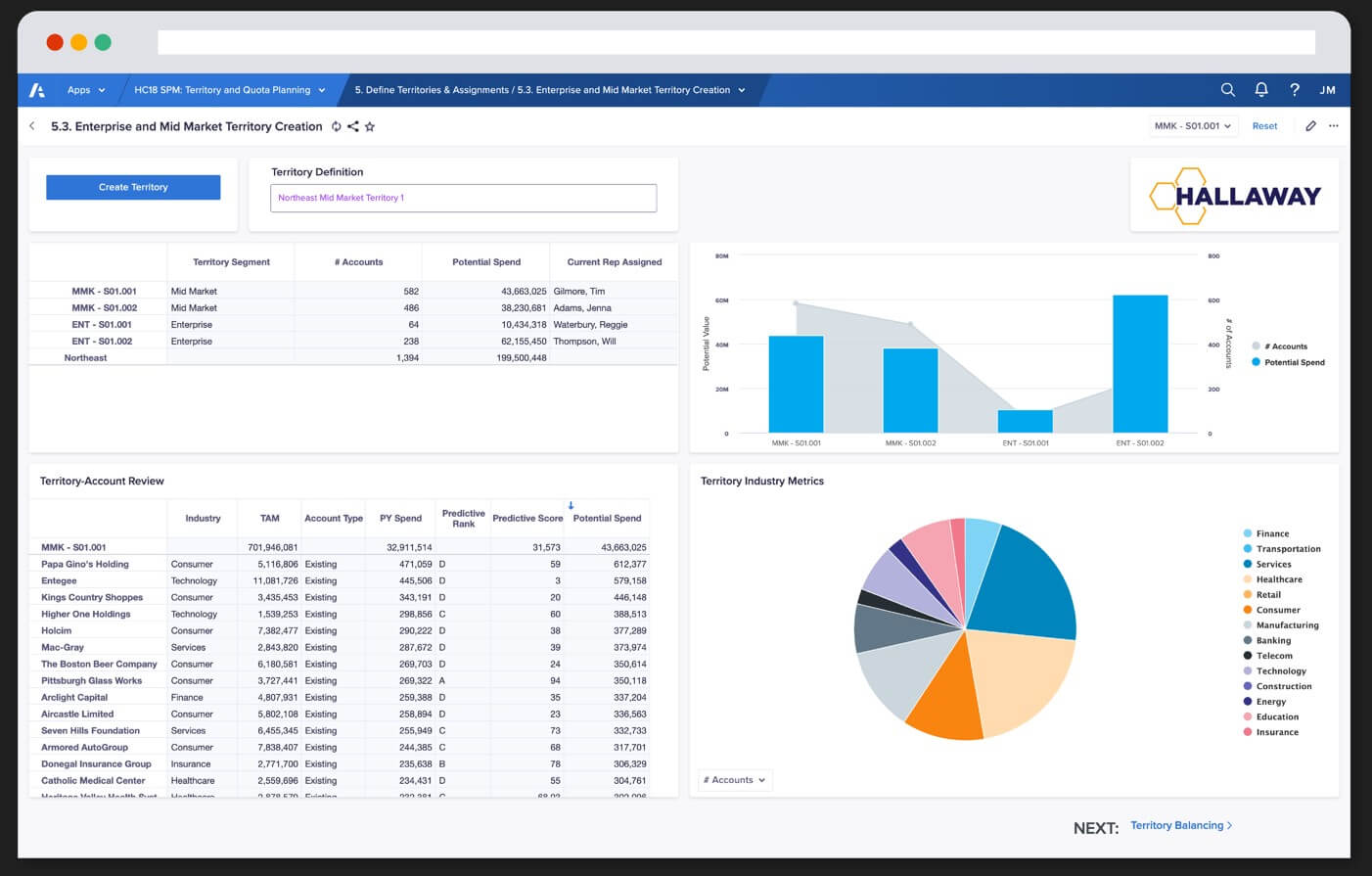Click the refresh sync icon near title
This screenshot has width=1372, height=876.
point(337,126)
